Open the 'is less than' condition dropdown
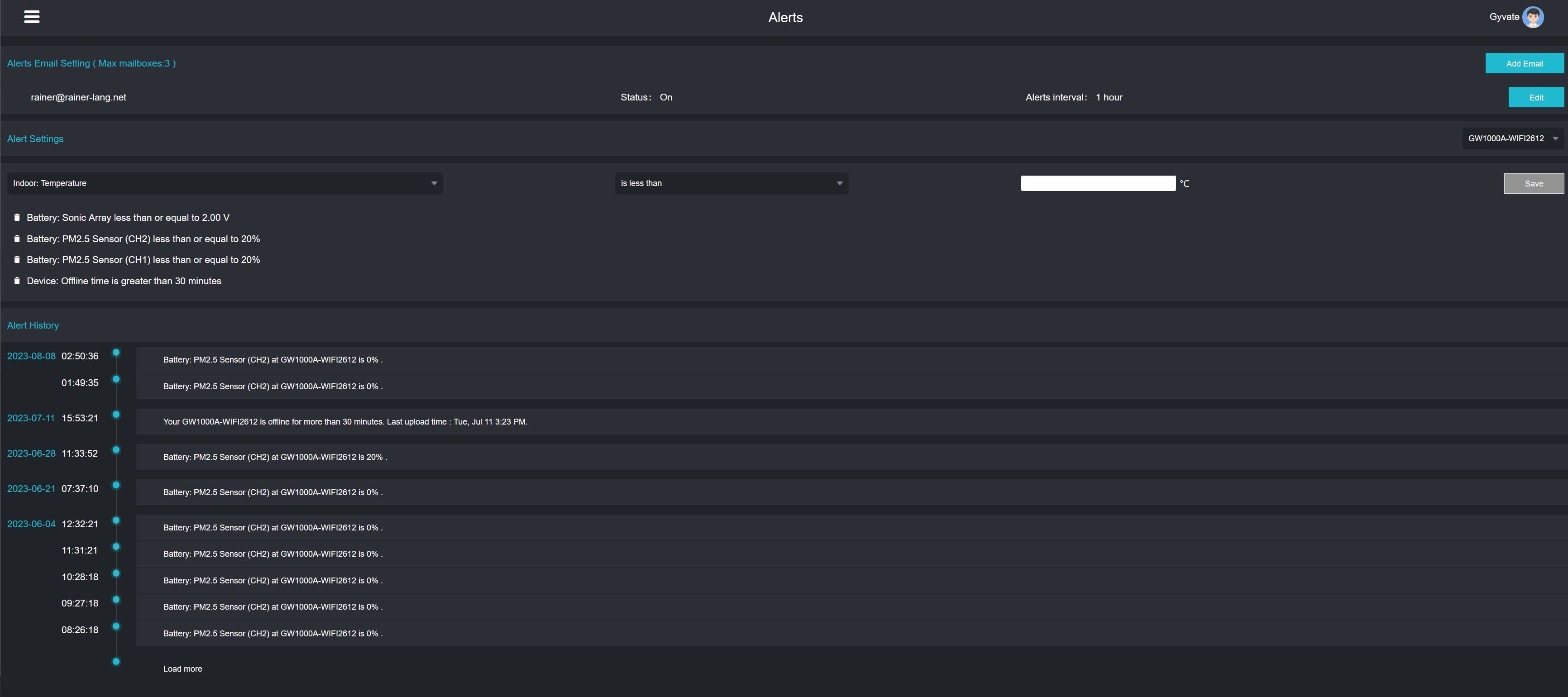Viewport: 1568px width, 697px height. click(x=731, y=183)
